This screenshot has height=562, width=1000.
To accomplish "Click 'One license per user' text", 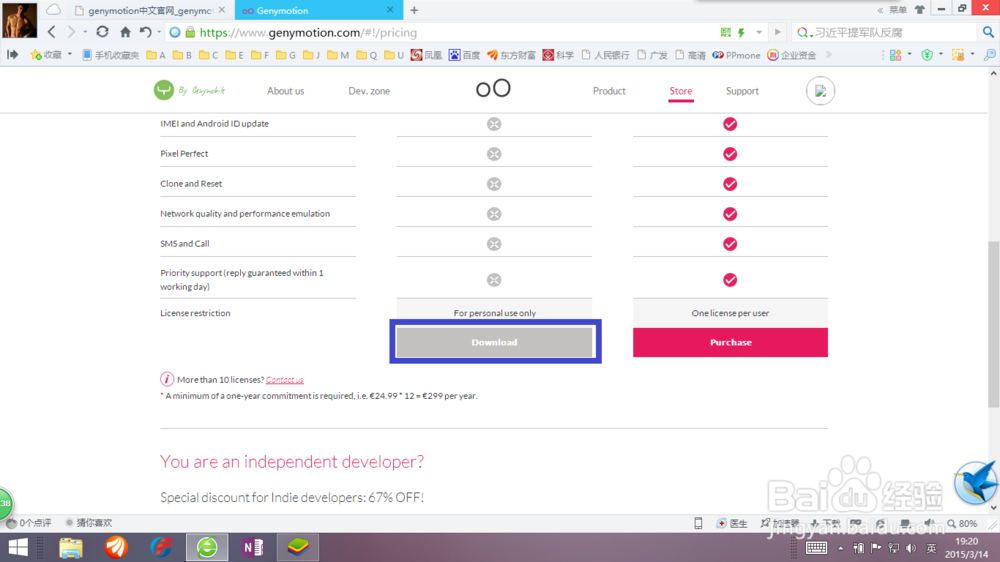I will (x=730, y=313).
